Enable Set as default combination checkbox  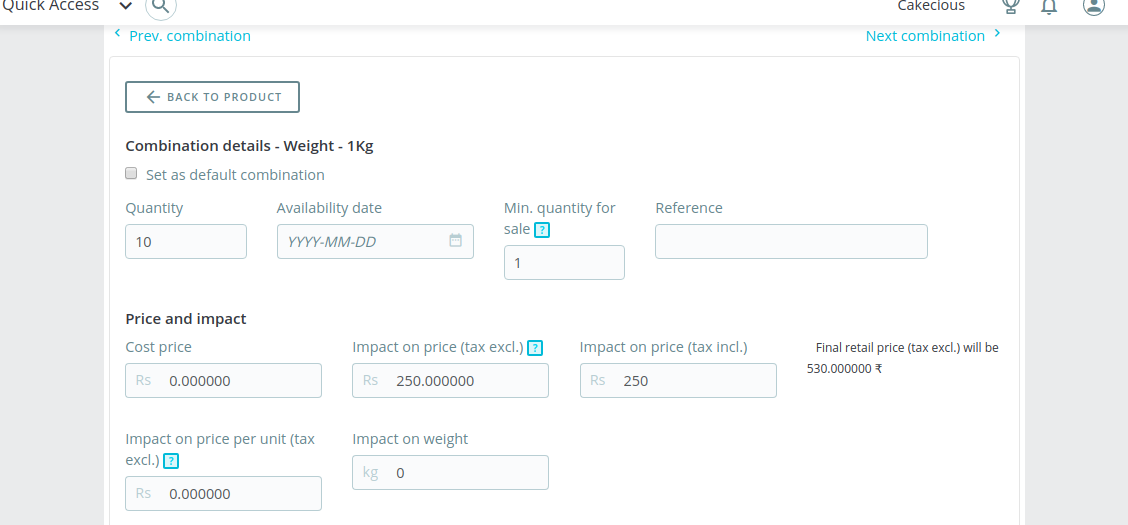pos(131,174)
